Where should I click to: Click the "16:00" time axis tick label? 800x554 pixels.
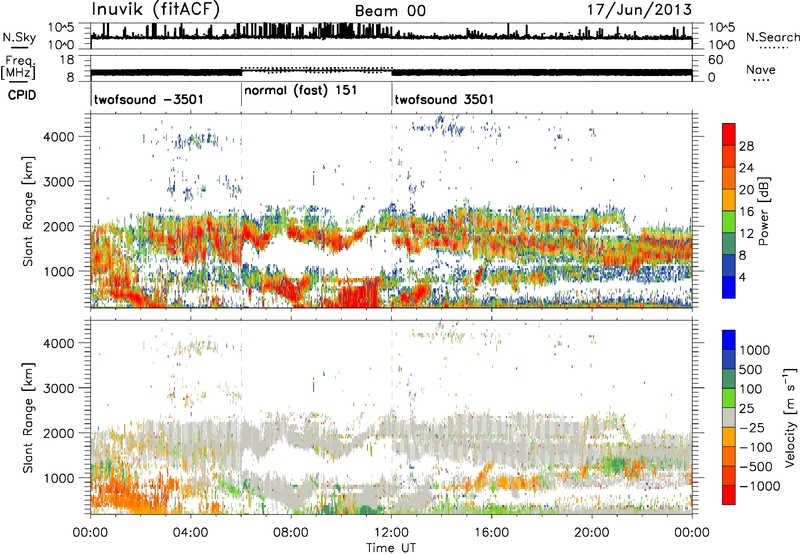491,533
